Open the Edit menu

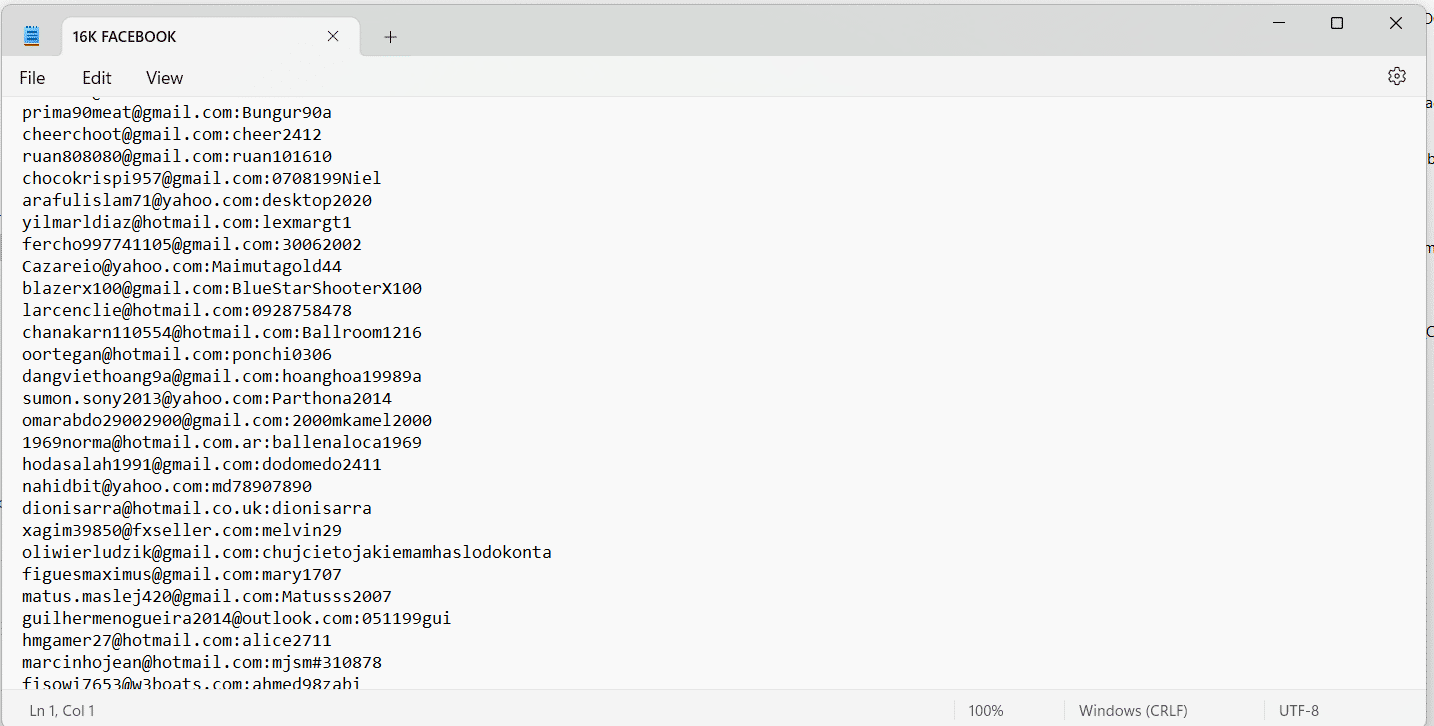[96, 77]
